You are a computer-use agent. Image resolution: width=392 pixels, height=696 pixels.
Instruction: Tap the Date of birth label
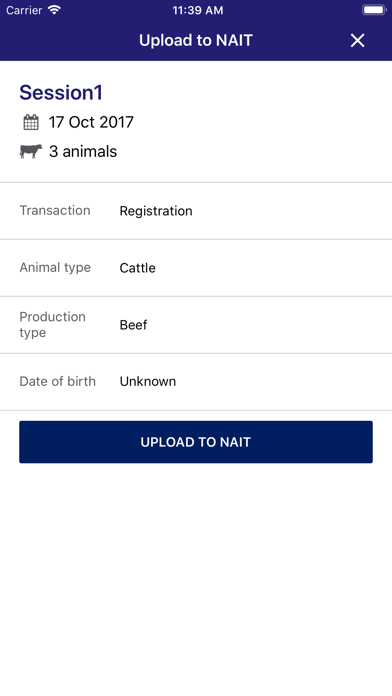pyautogui.click(x=58, y=381)
